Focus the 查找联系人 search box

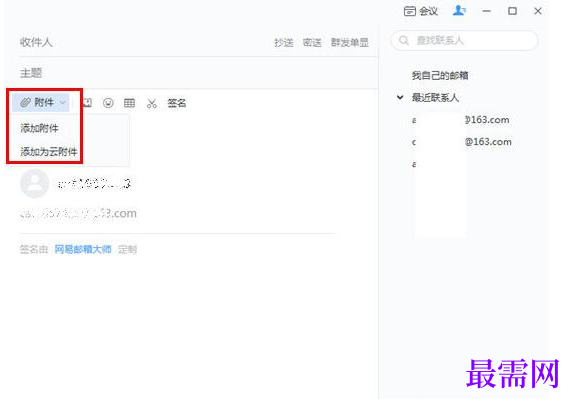tap(464, 40)
